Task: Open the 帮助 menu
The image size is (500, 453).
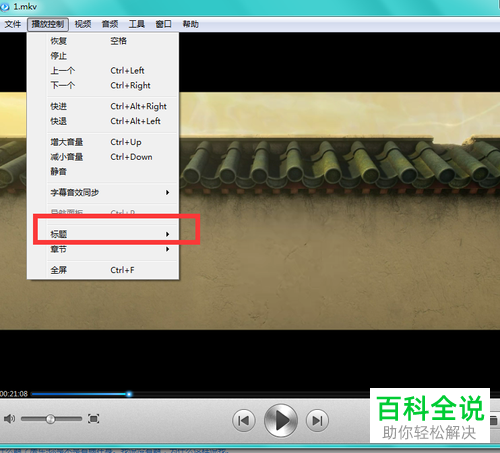Action: point(190,24)
